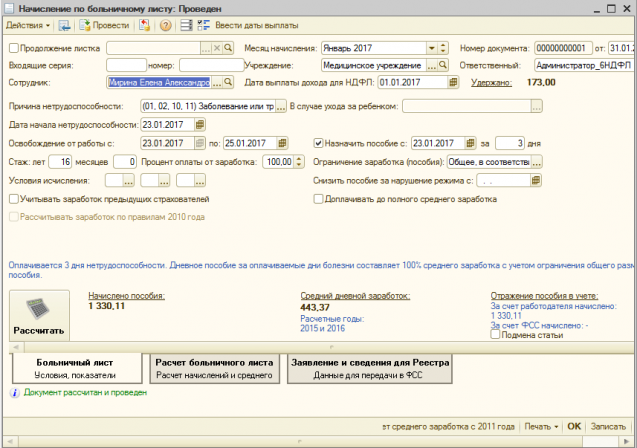This screenshot has height=448, width=637.
Task: Open the Печать dropdown at the bottom
Action: pyautogui.click(x=541, y=425)
